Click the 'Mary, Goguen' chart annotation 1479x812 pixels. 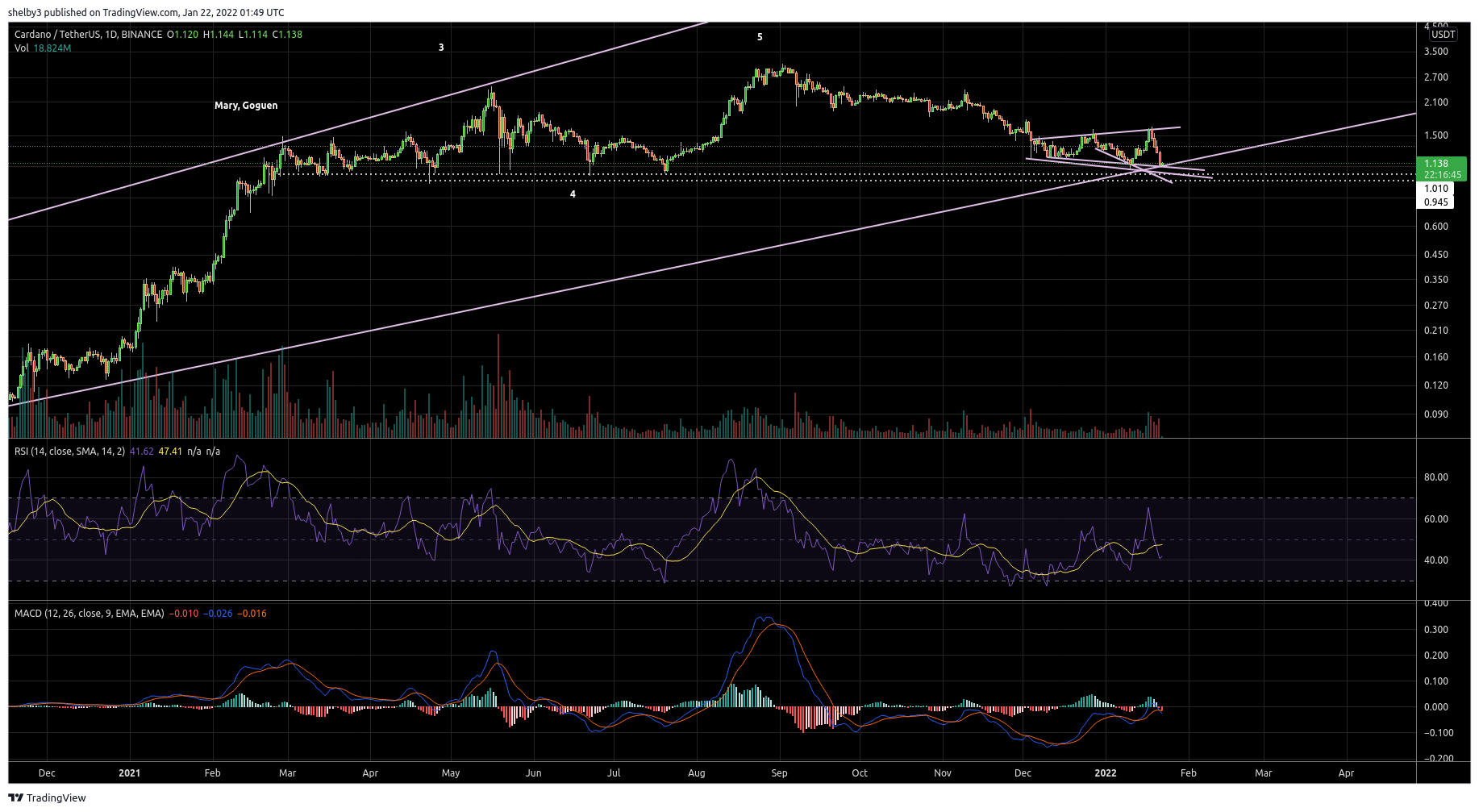coord(246,106)
